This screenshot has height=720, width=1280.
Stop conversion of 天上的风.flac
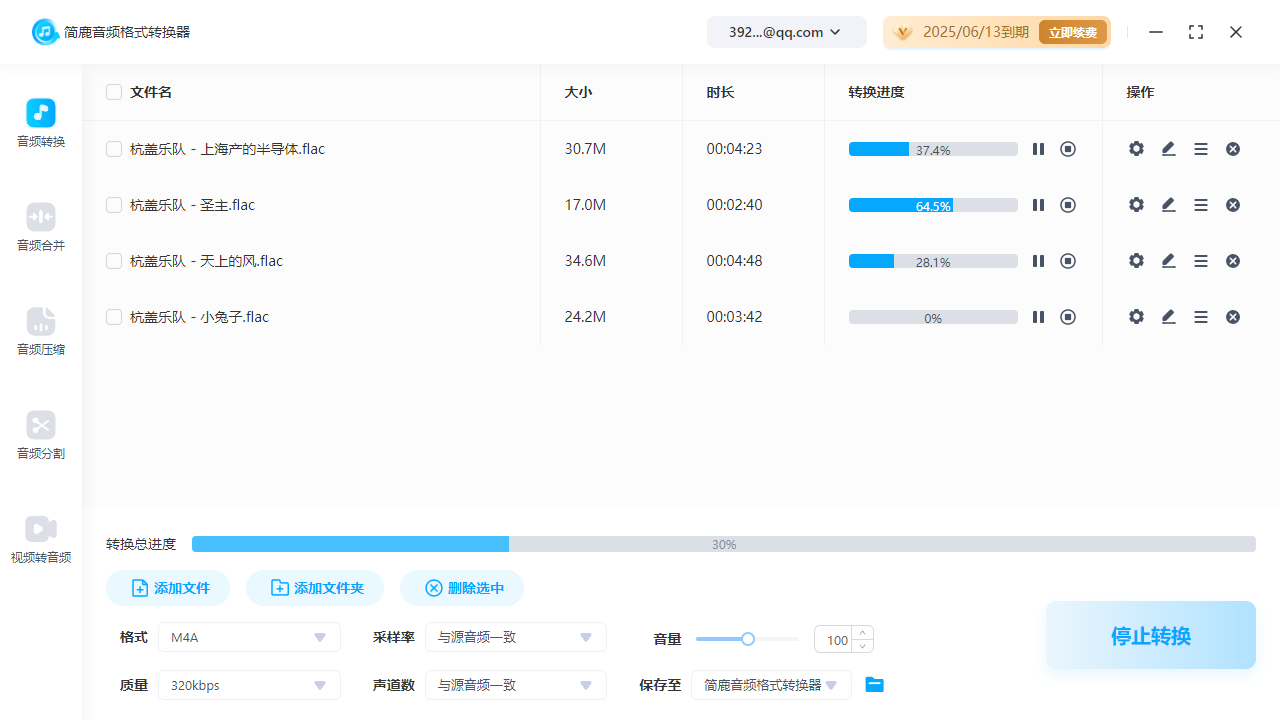click(1068, 261)
